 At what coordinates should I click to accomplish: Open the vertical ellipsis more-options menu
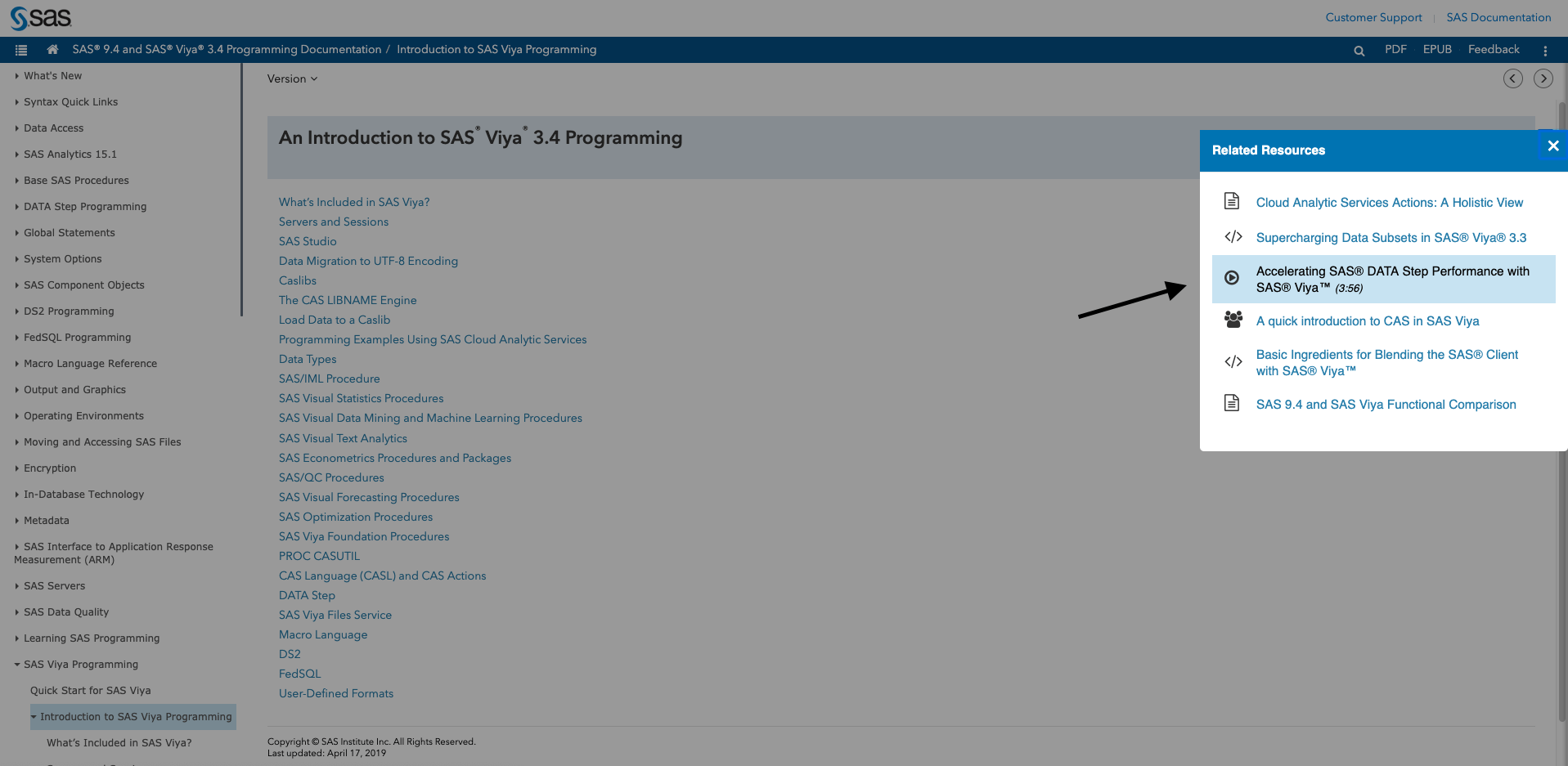pyautogui.click(x=1545, y=51)
